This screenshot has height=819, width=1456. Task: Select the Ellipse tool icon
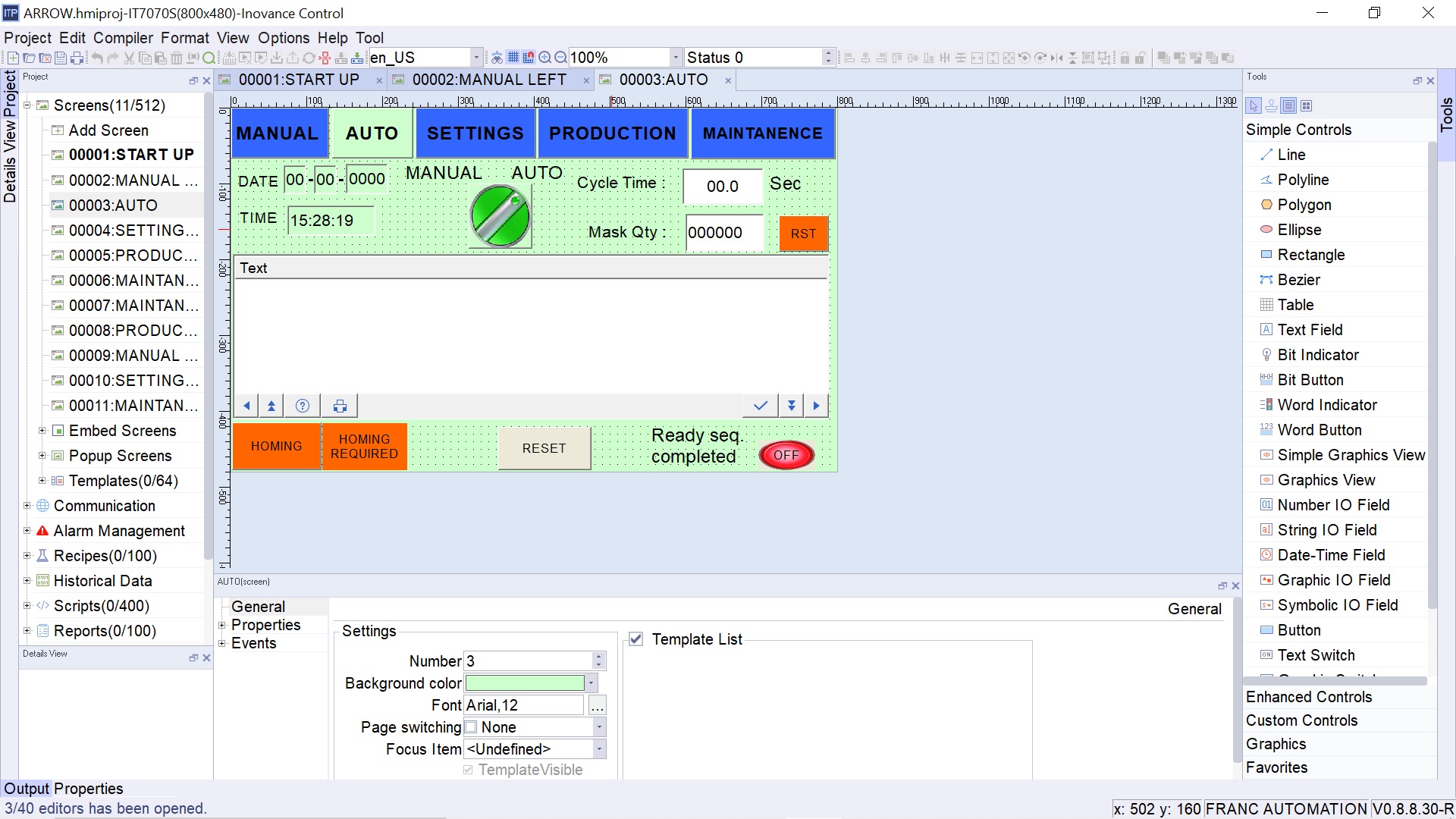(x=1266, y=230)
